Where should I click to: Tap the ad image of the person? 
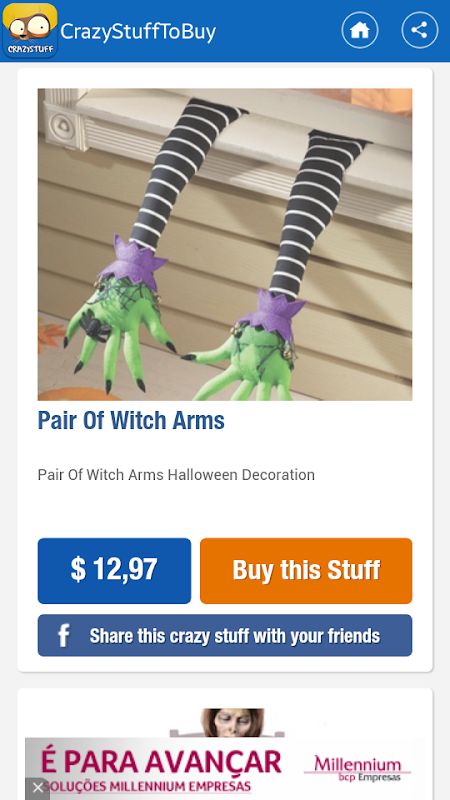click(x=231, y=722)
